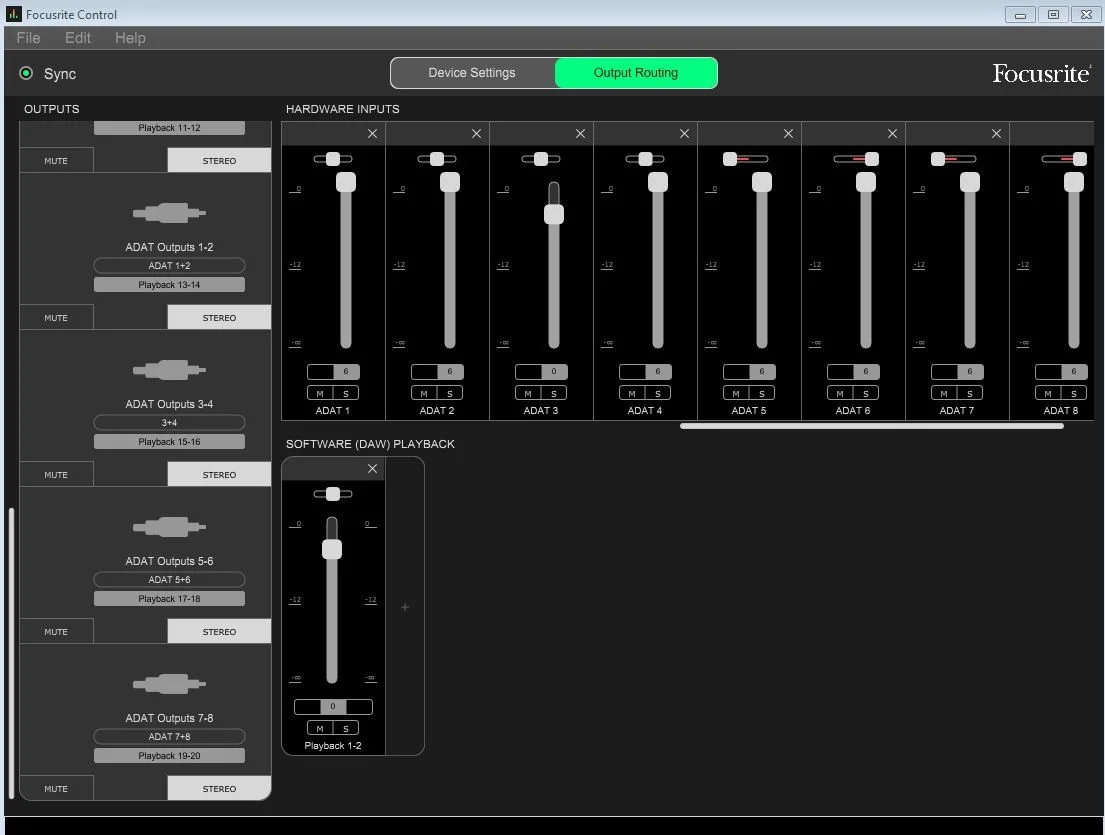Select the Output Routing tab

point(636,73)
